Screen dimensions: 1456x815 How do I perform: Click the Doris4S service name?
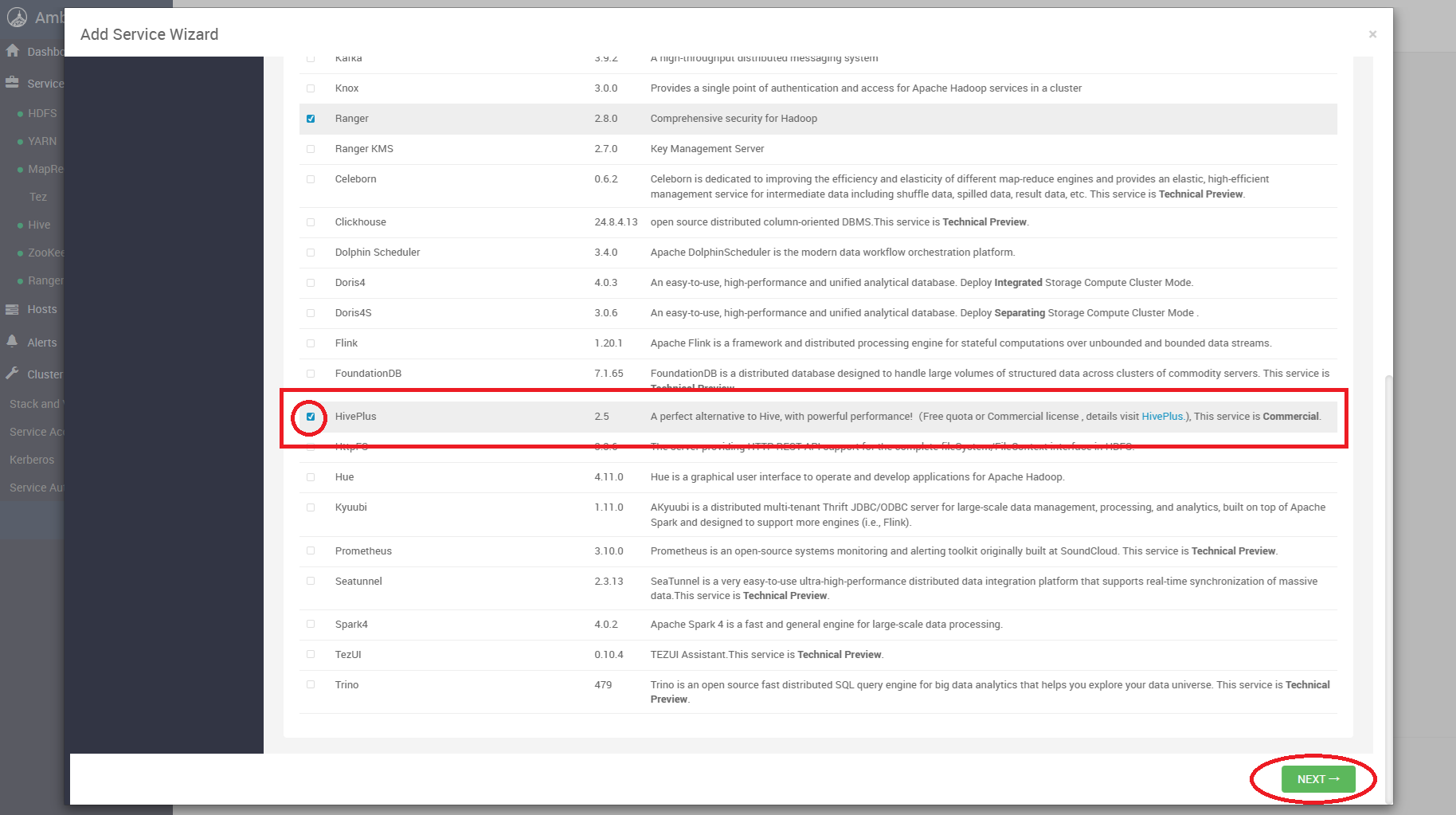(353, 313)
